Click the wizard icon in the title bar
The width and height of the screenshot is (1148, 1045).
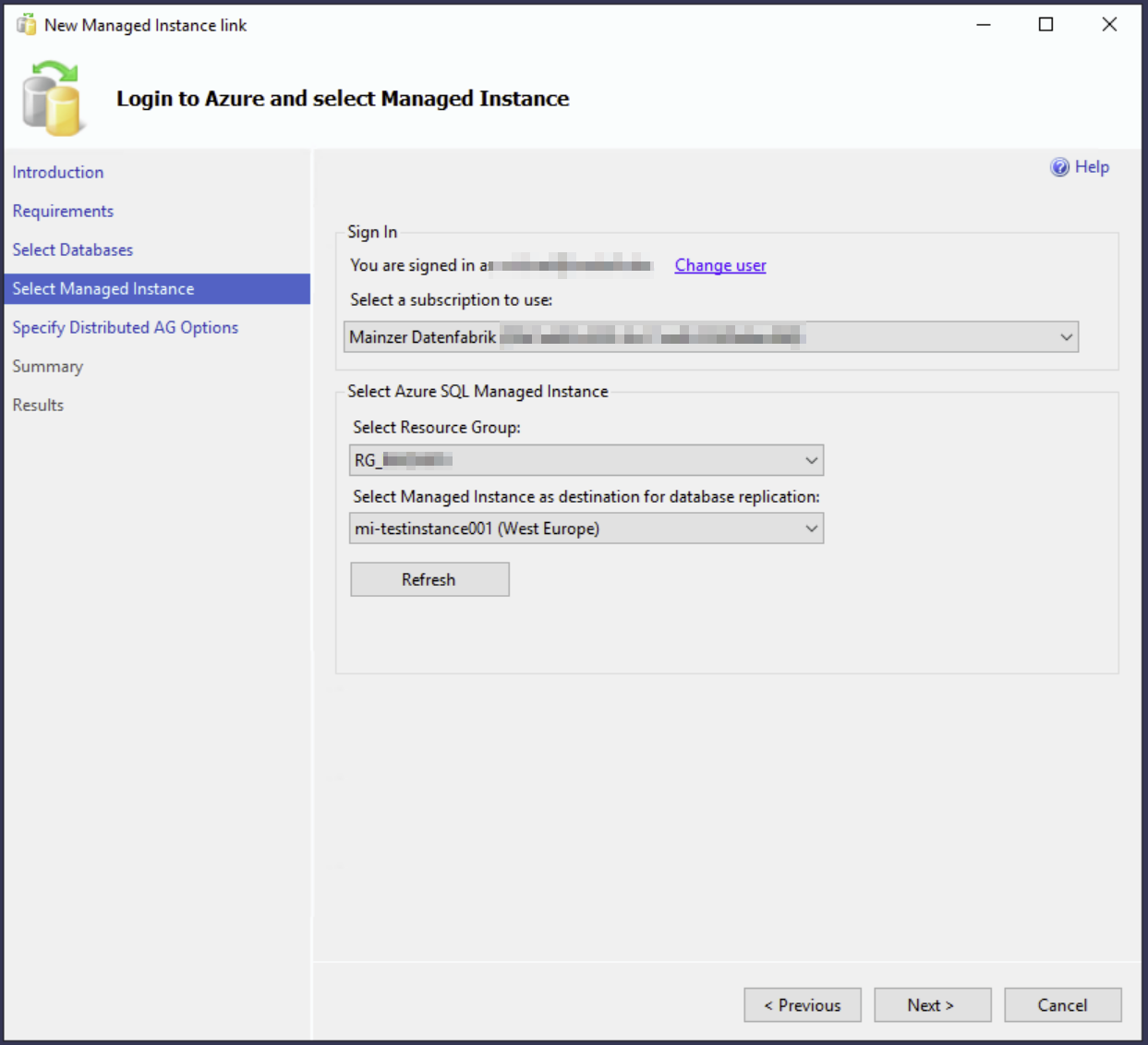26,25
